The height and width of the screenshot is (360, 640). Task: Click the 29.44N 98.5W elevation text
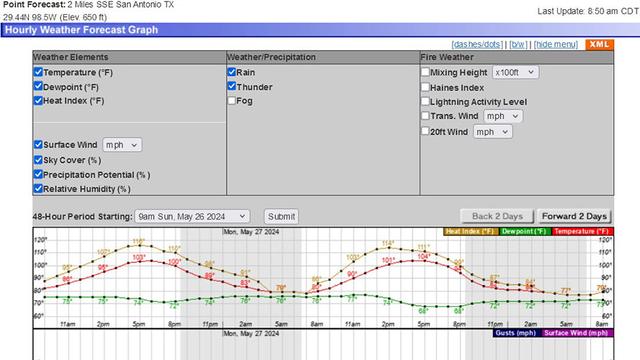tap(55, 18)
